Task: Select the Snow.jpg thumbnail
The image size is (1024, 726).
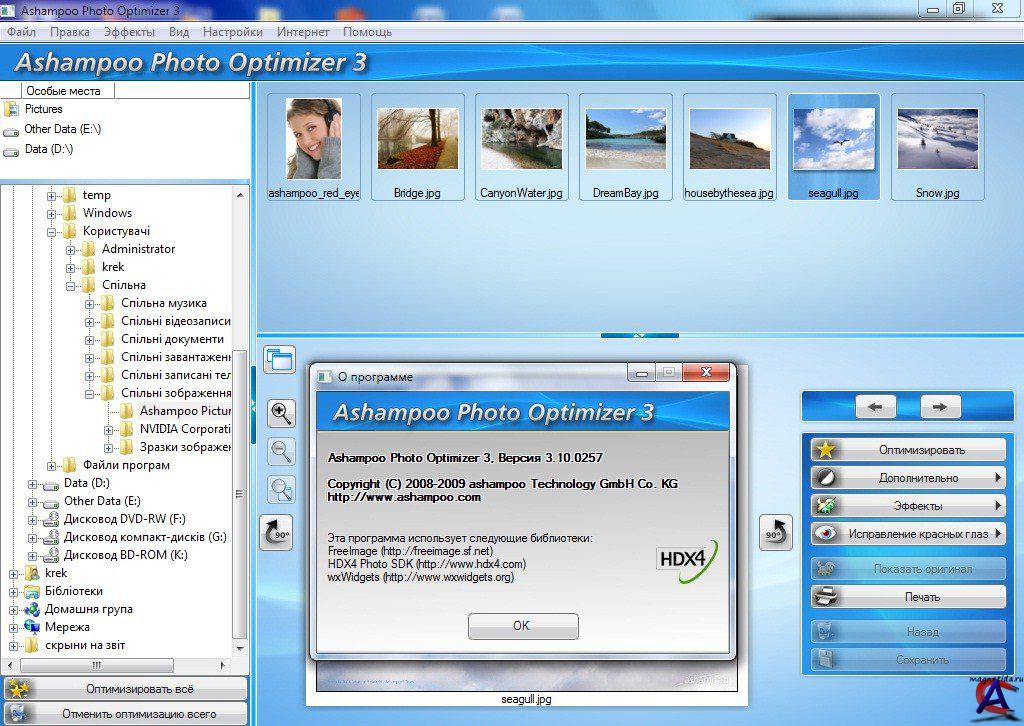Action: click(937, 147)
